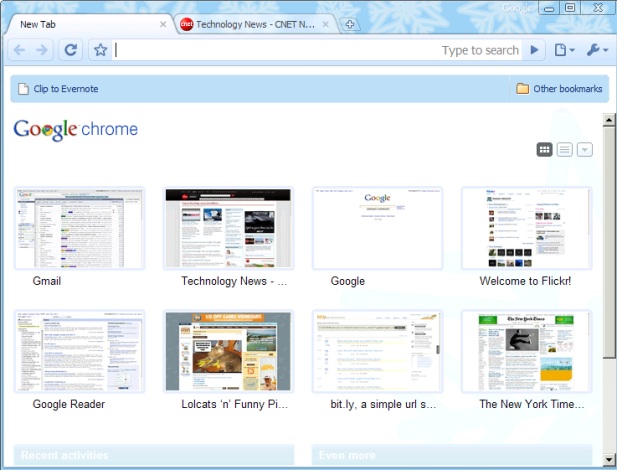Image resolution: width=617 pixels, height=470 pixels.
Task: Click the Gmail title link
Action: pyautogui.click(x=47, y=281)
